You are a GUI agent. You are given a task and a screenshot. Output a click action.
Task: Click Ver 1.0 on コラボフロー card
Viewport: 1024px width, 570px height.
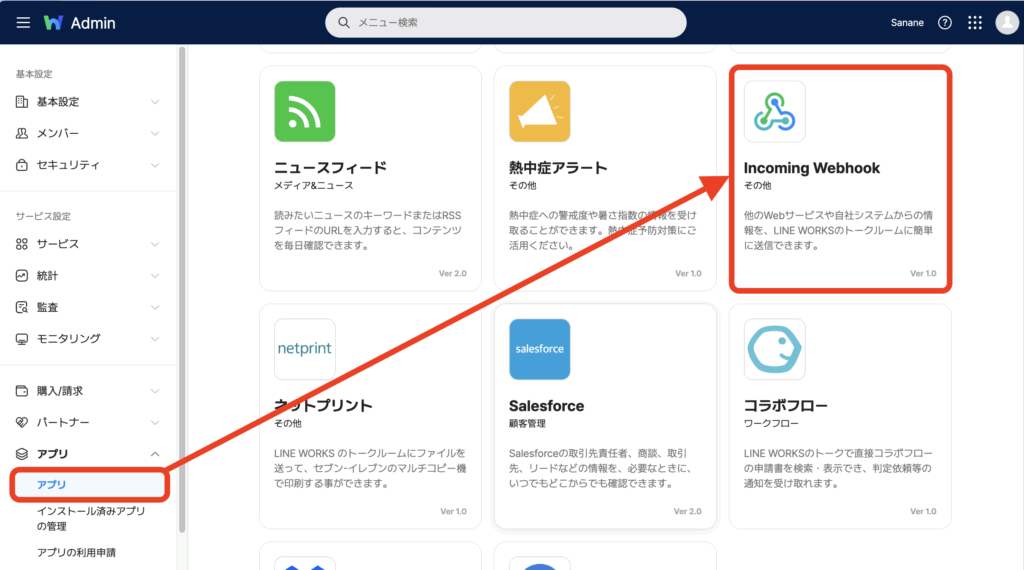[x=923, y=511]
